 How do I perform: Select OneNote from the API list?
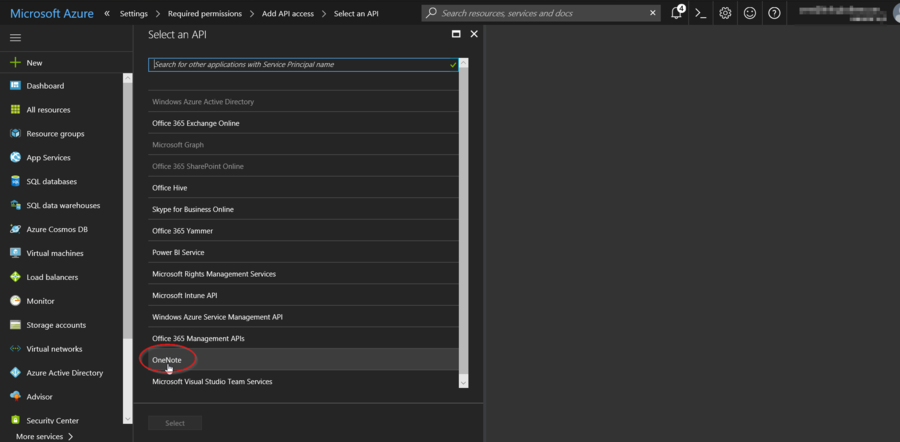167,360
